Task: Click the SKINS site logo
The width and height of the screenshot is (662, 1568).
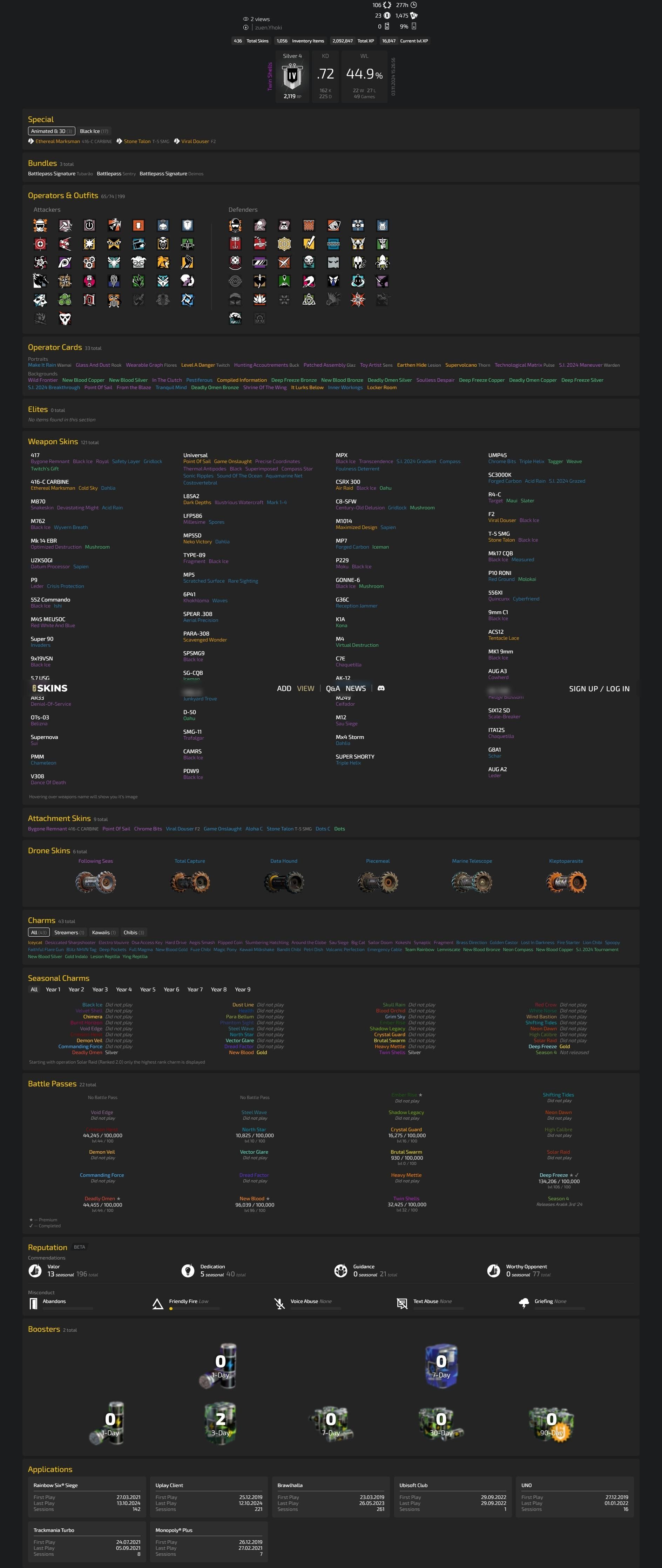Action: pos(50,688)
